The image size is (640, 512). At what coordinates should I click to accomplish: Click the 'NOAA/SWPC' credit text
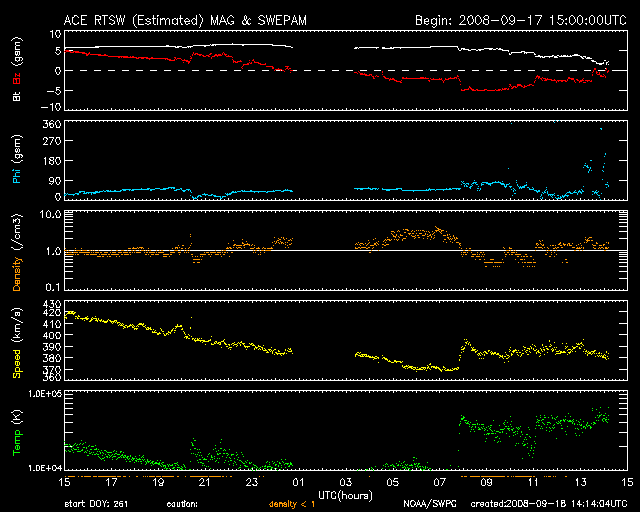click(x=429, y=504)
